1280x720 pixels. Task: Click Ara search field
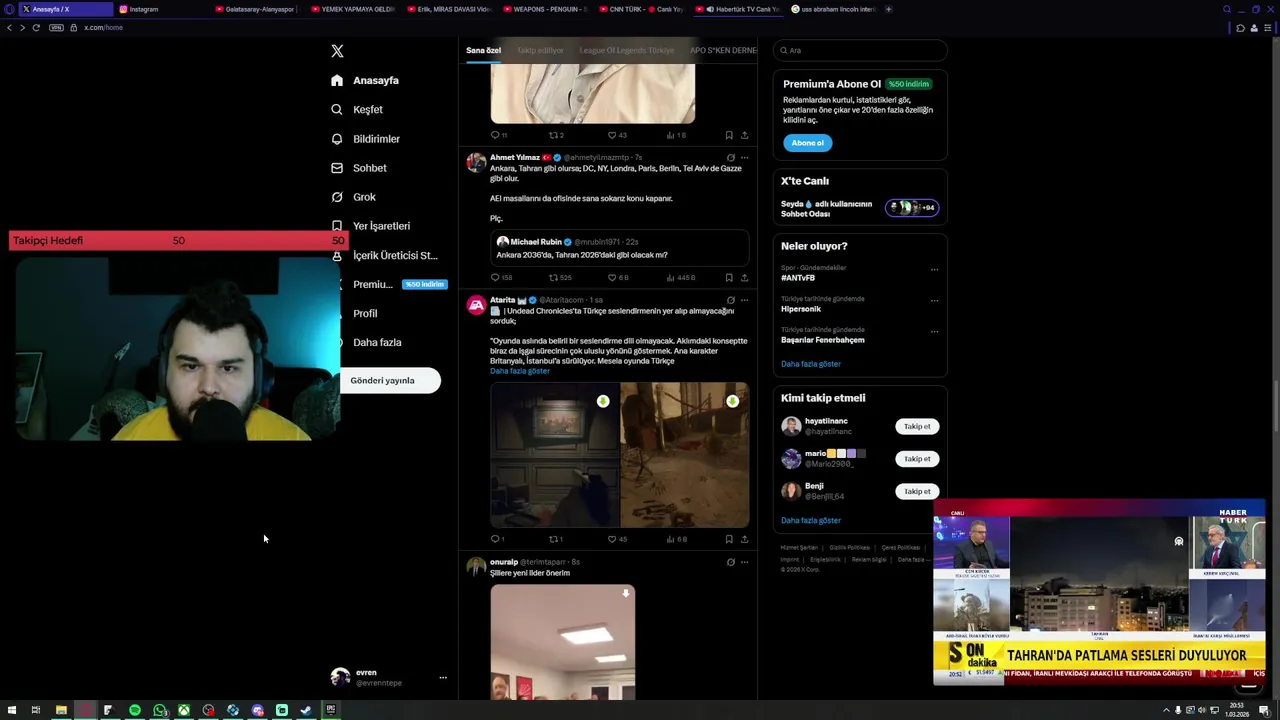pos(860,50)
